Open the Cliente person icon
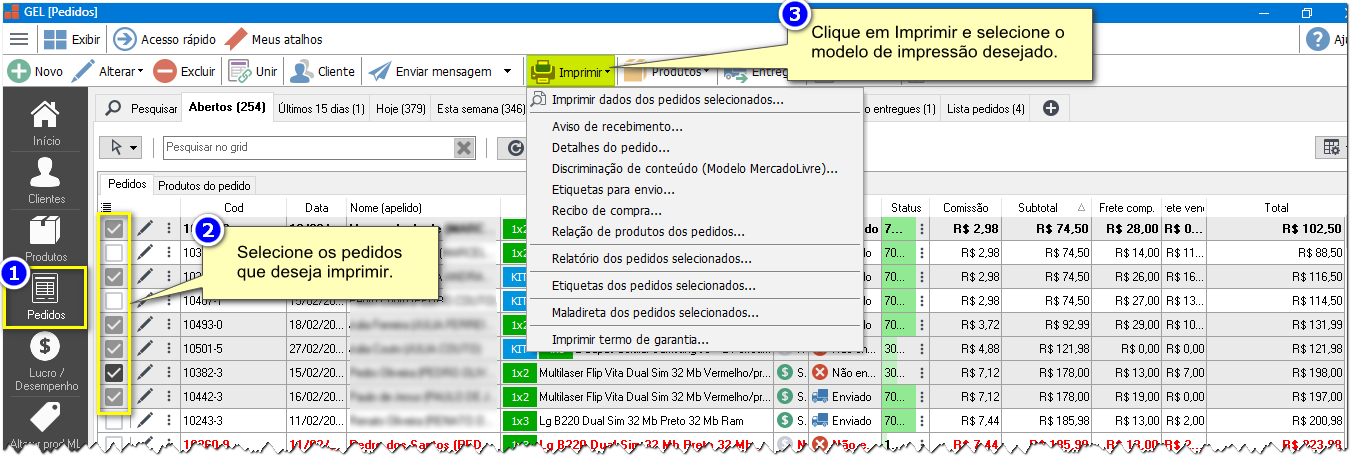The image size is (1351, 463). 300,72
